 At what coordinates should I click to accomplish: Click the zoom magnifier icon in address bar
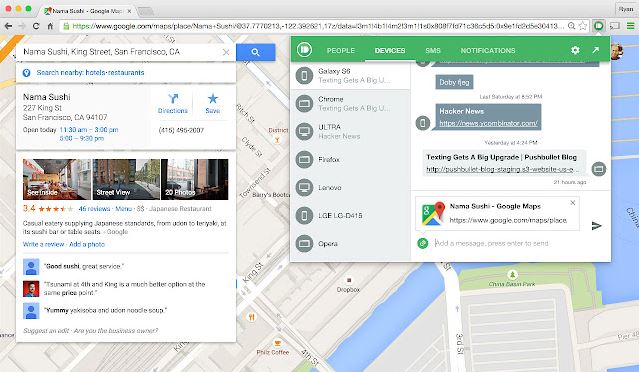tap(571, 26)
